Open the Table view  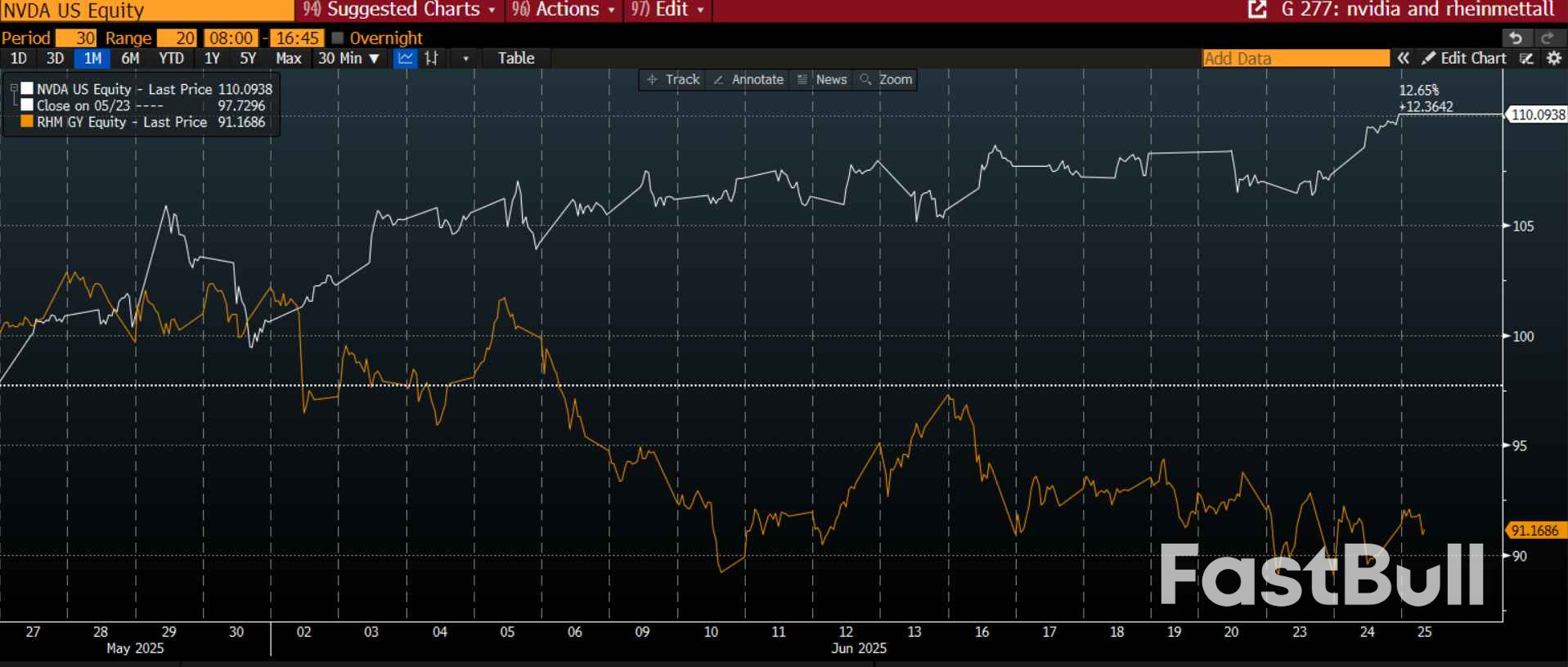516,58
